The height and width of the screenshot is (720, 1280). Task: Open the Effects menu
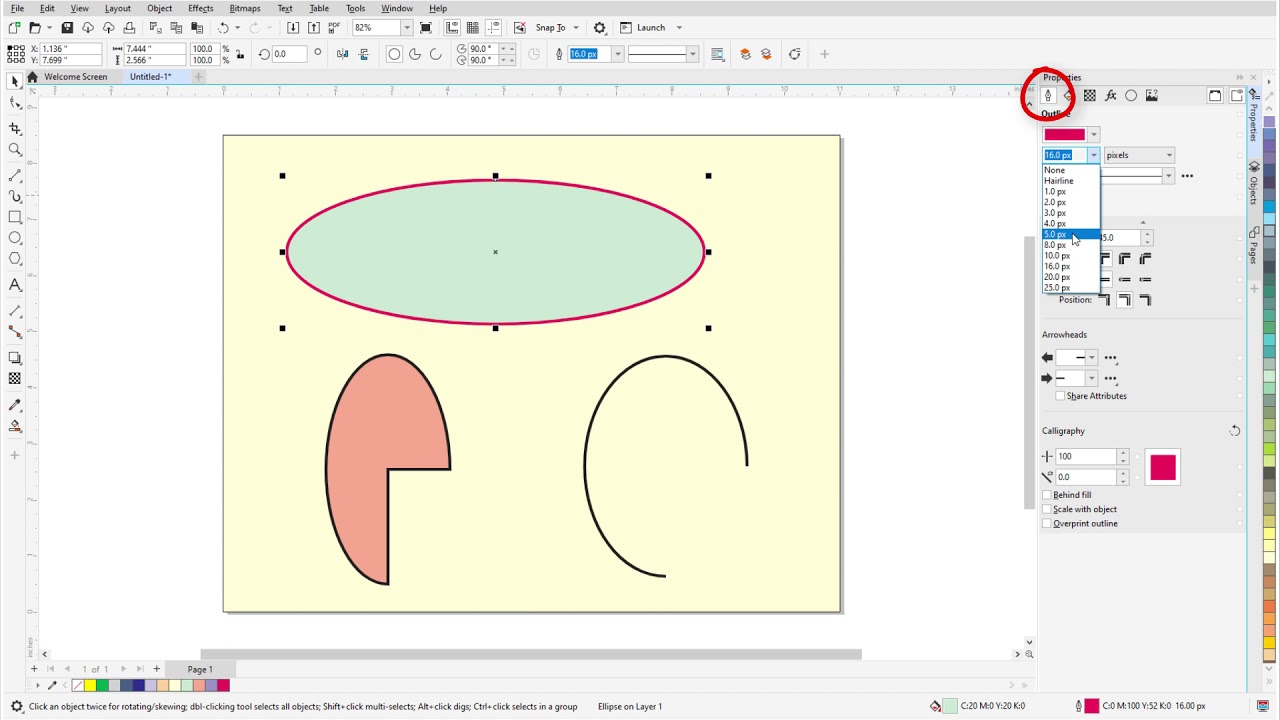click(x=201, y=8)
